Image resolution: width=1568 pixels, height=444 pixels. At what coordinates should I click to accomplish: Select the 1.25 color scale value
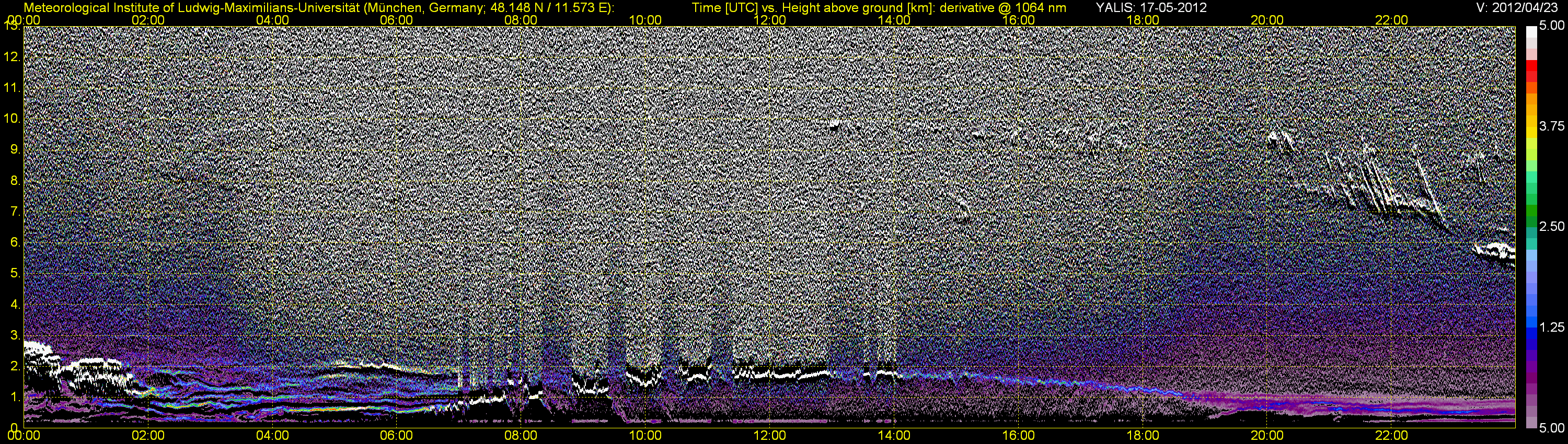pyautogui.click(x=1552, y=327)
